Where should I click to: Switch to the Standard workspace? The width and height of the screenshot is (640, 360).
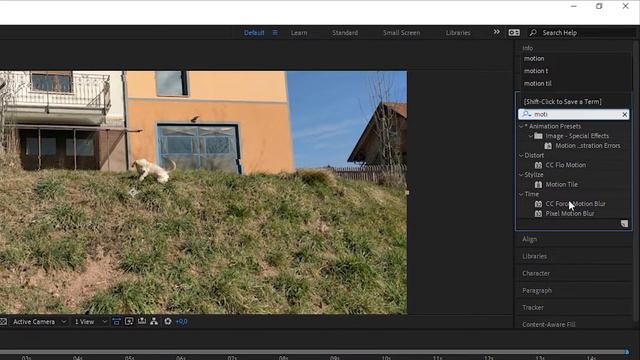tap(345, 33)
